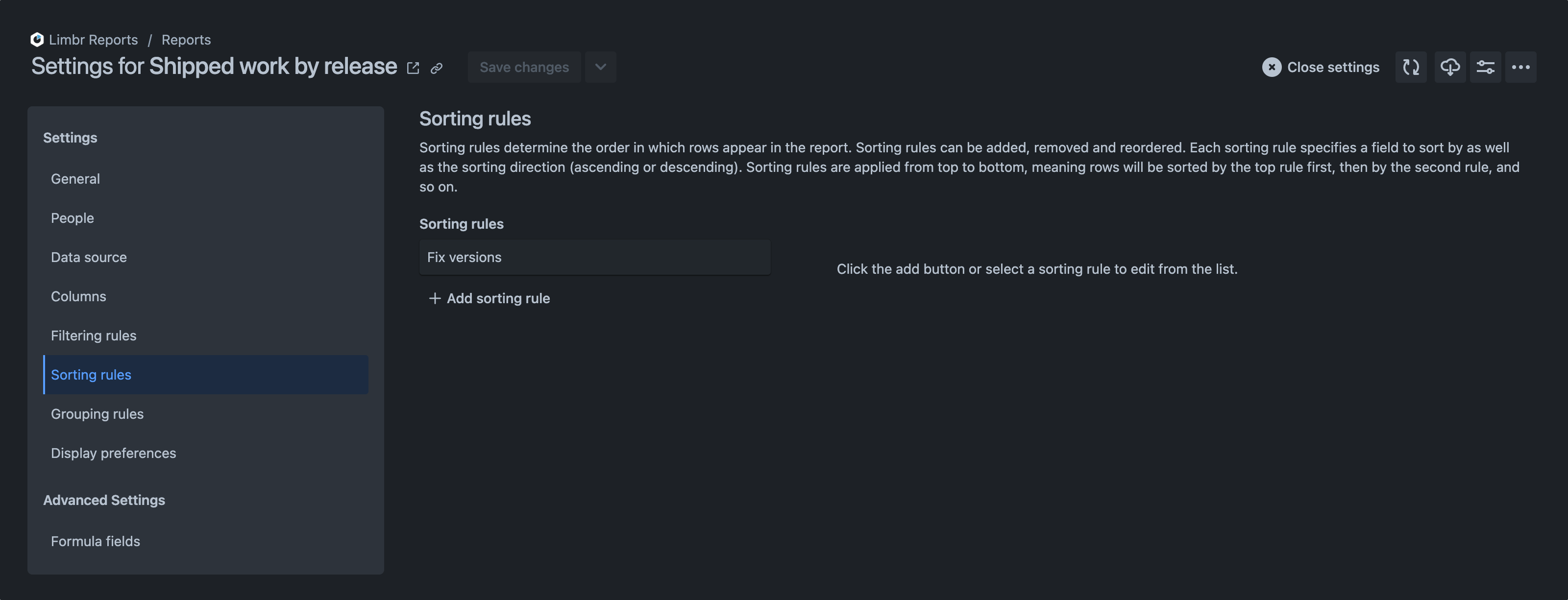Open the People settings section

(72, 217)
